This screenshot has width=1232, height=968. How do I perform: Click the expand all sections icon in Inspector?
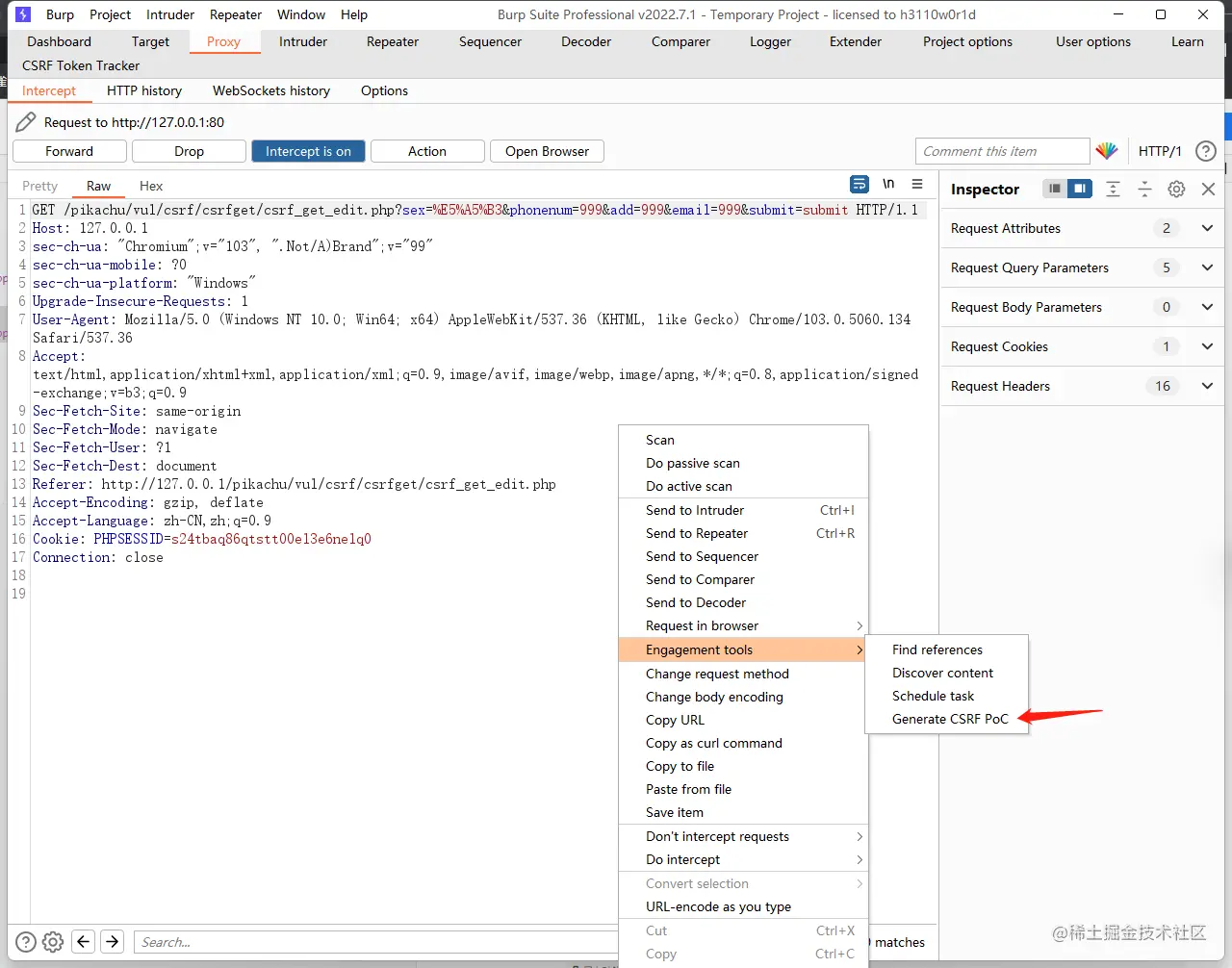1113,189
